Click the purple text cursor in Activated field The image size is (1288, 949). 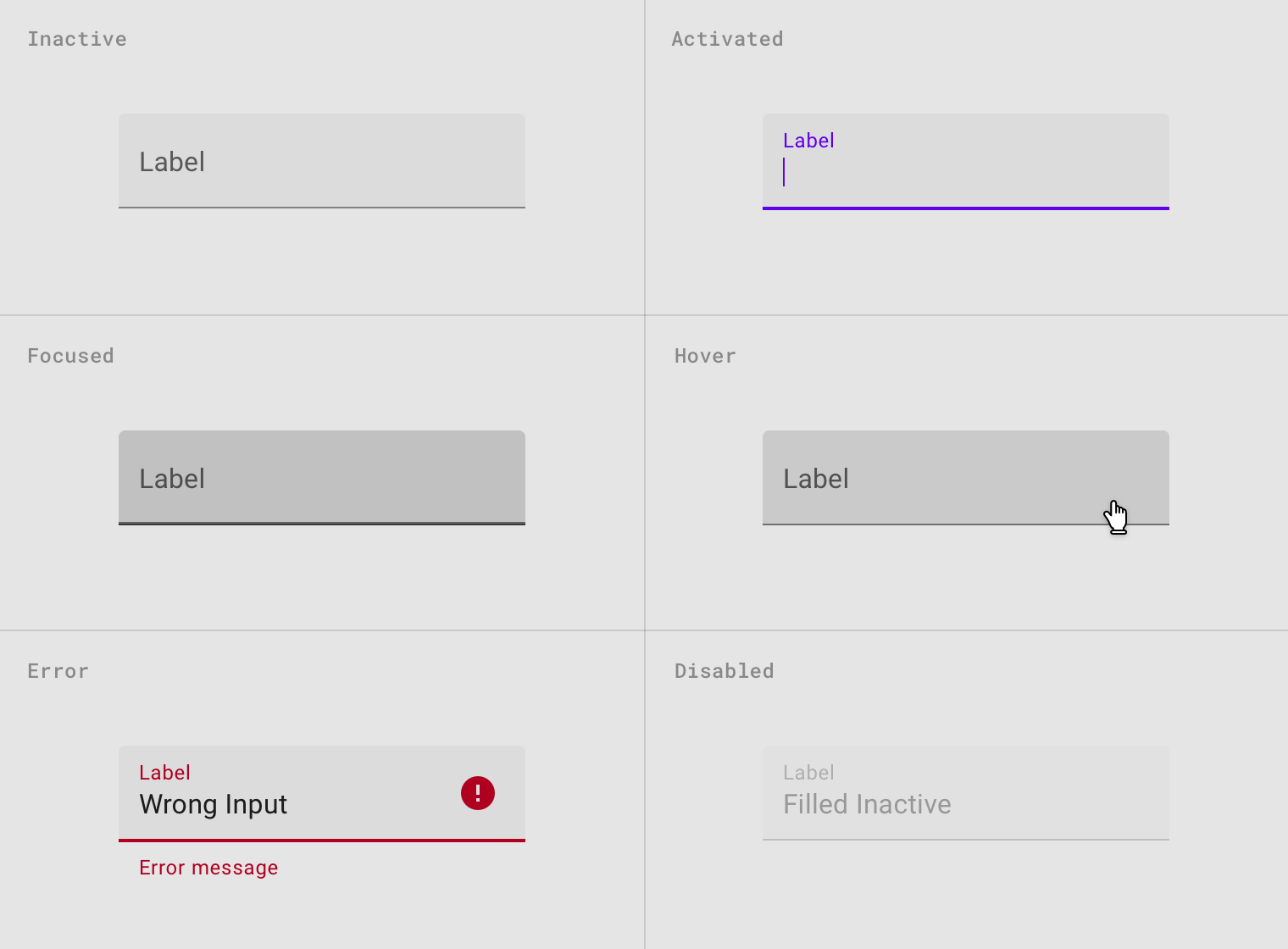coord(784,172)
